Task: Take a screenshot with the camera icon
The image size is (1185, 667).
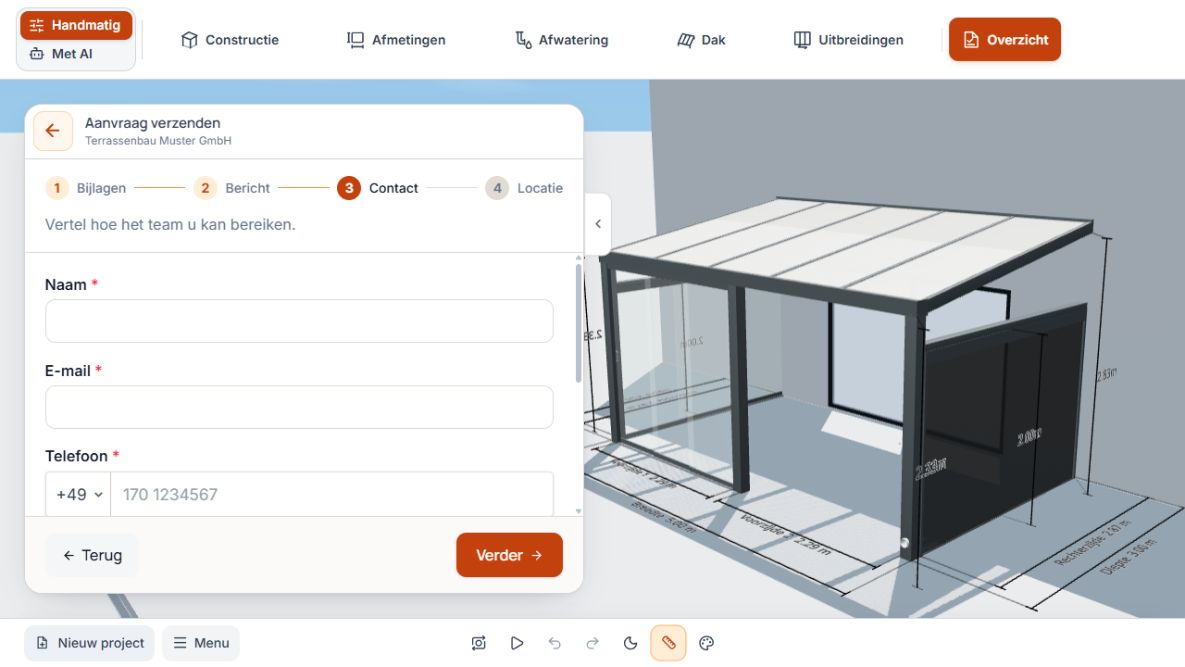Action: (478, 643)
